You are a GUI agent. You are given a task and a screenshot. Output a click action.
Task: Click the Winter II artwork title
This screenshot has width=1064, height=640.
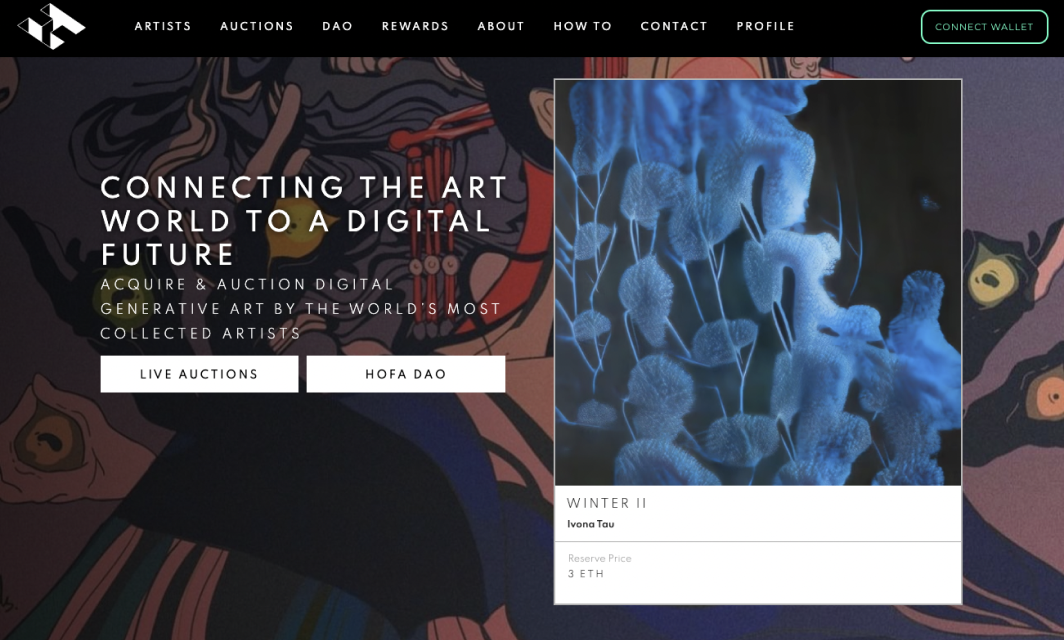click(607, 503)
